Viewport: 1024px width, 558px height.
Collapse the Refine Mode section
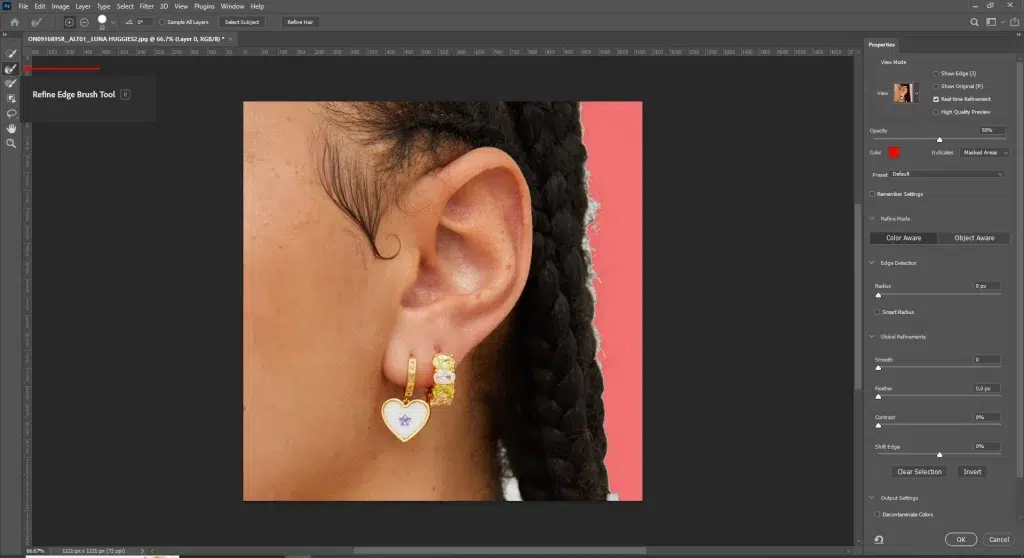click(x=872, y=219)
